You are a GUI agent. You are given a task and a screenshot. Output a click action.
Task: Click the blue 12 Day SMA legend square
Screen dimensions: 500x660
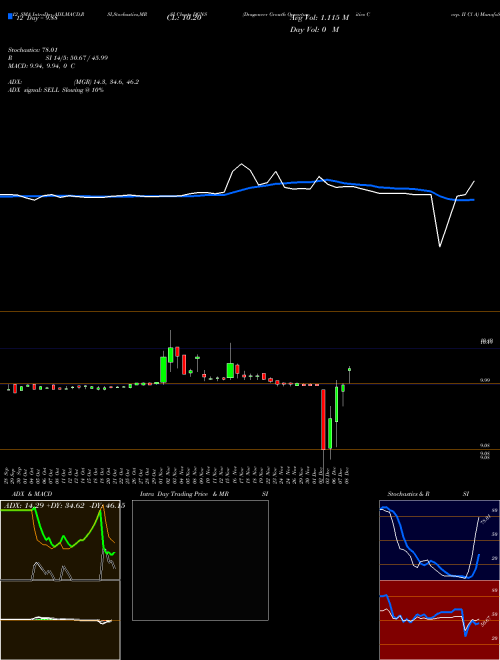coord(10,17)
